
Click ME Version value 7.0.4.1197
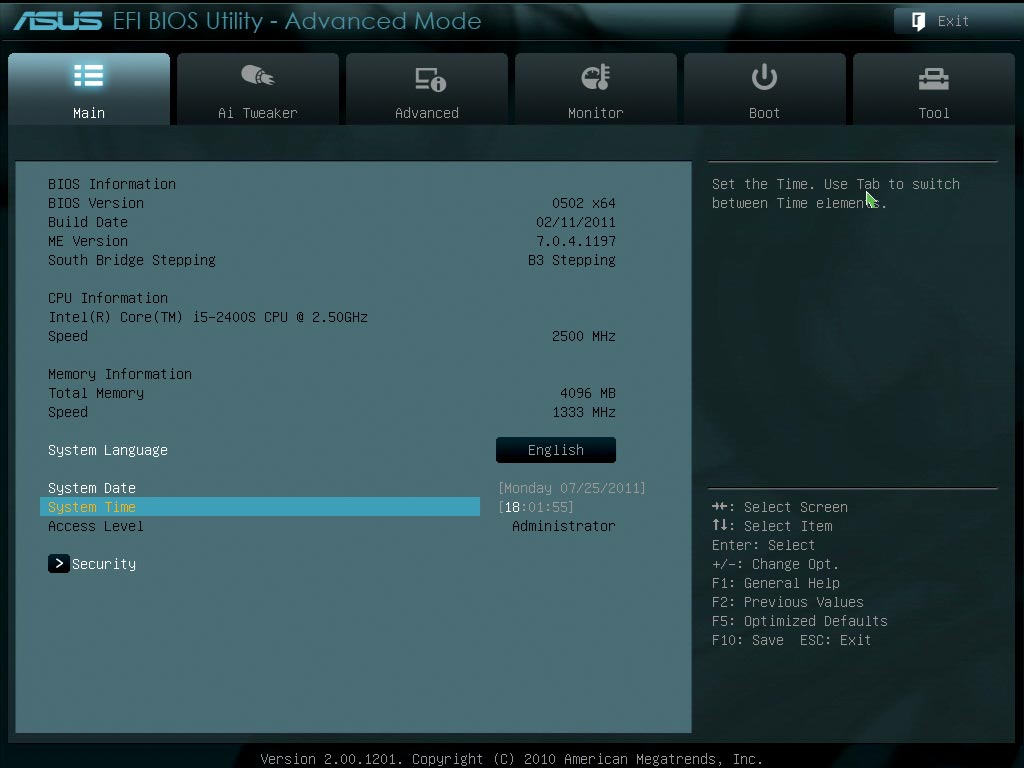pos(575,241)
